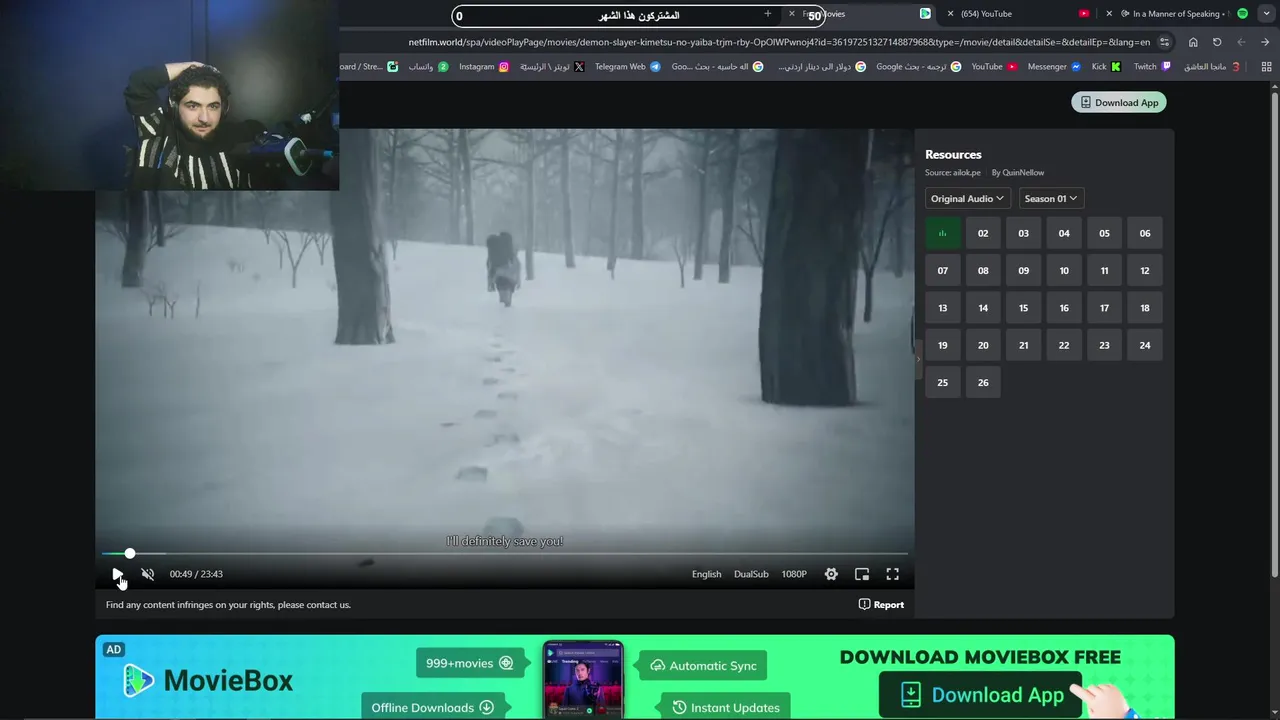The height and width of the screenshot is (720, 1280).
Task: Select episode 08
Action: (983, 270)
